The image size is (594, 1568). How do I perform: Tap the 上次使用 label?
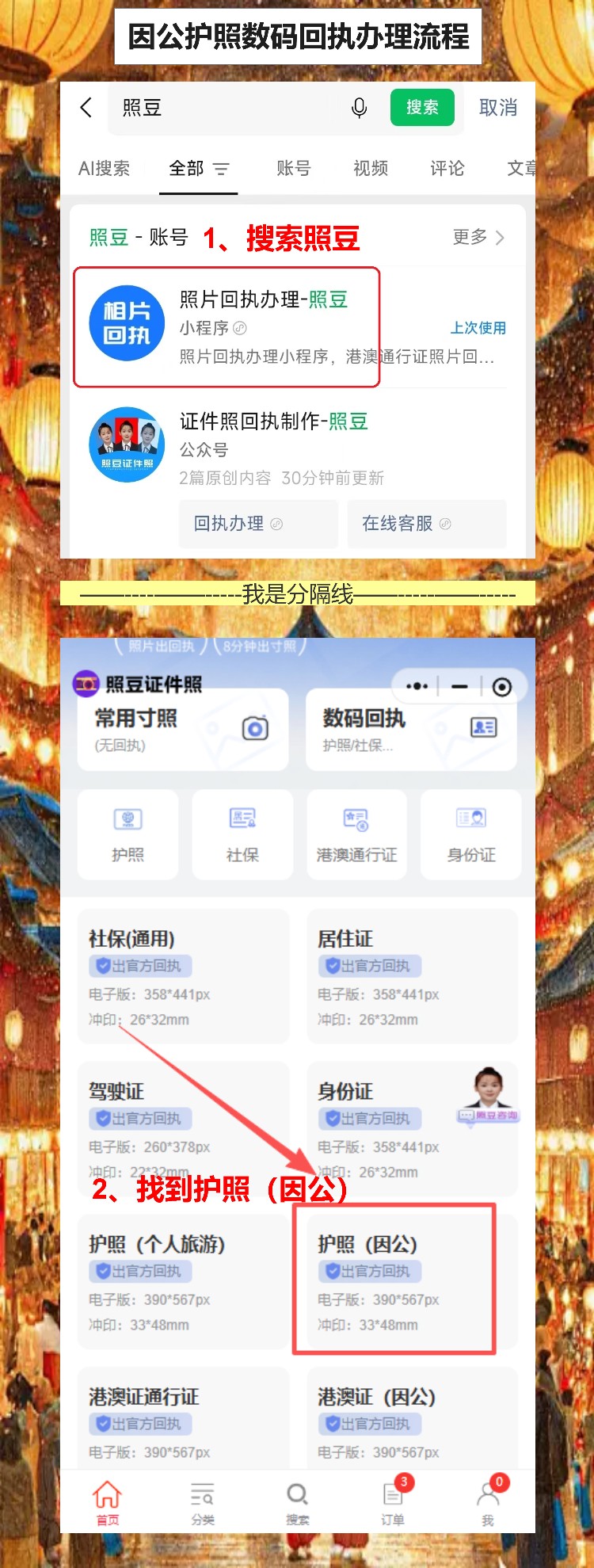click(x=478, y=327)
